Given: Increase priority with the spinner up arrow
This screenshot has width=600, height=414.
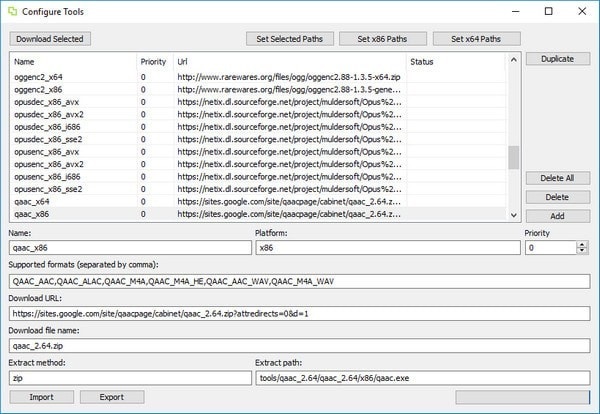Looking at the screenshot, I should tap(582, 244).
